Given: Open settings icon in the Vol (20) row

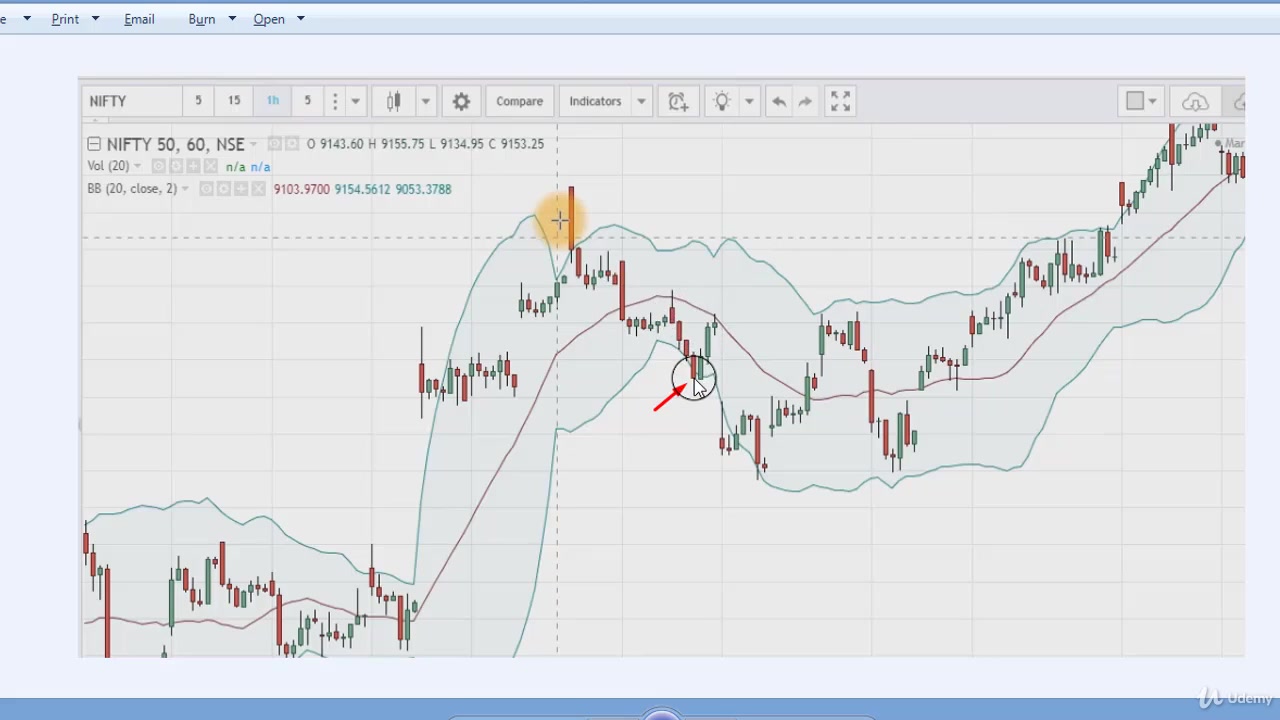Looking at the screenshot, I should [x=176, y=166].
